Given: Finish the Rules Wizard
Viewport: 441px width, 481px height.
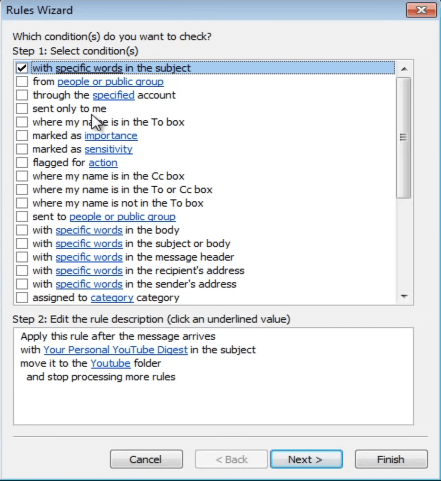Looking at the screenshot, I should tap(391, 459).
